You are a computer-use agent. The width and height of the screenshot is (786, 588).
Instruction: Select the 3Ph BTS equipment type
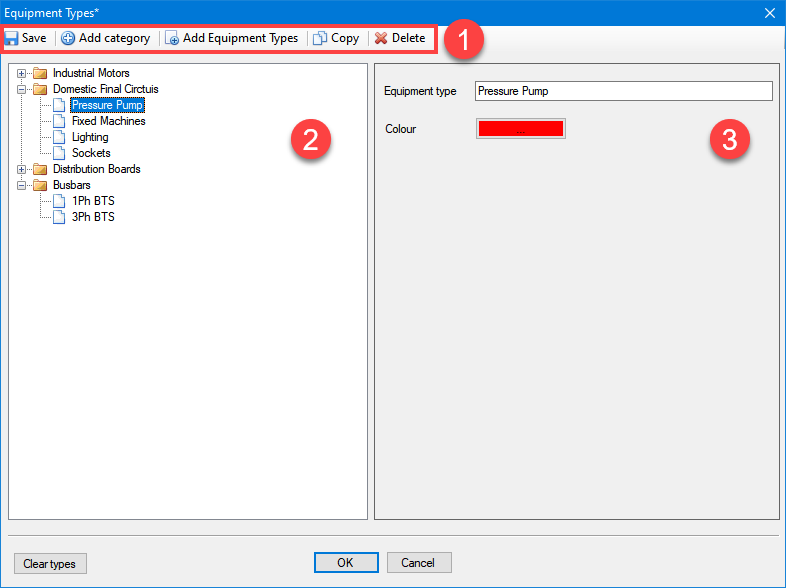point(93,218)
